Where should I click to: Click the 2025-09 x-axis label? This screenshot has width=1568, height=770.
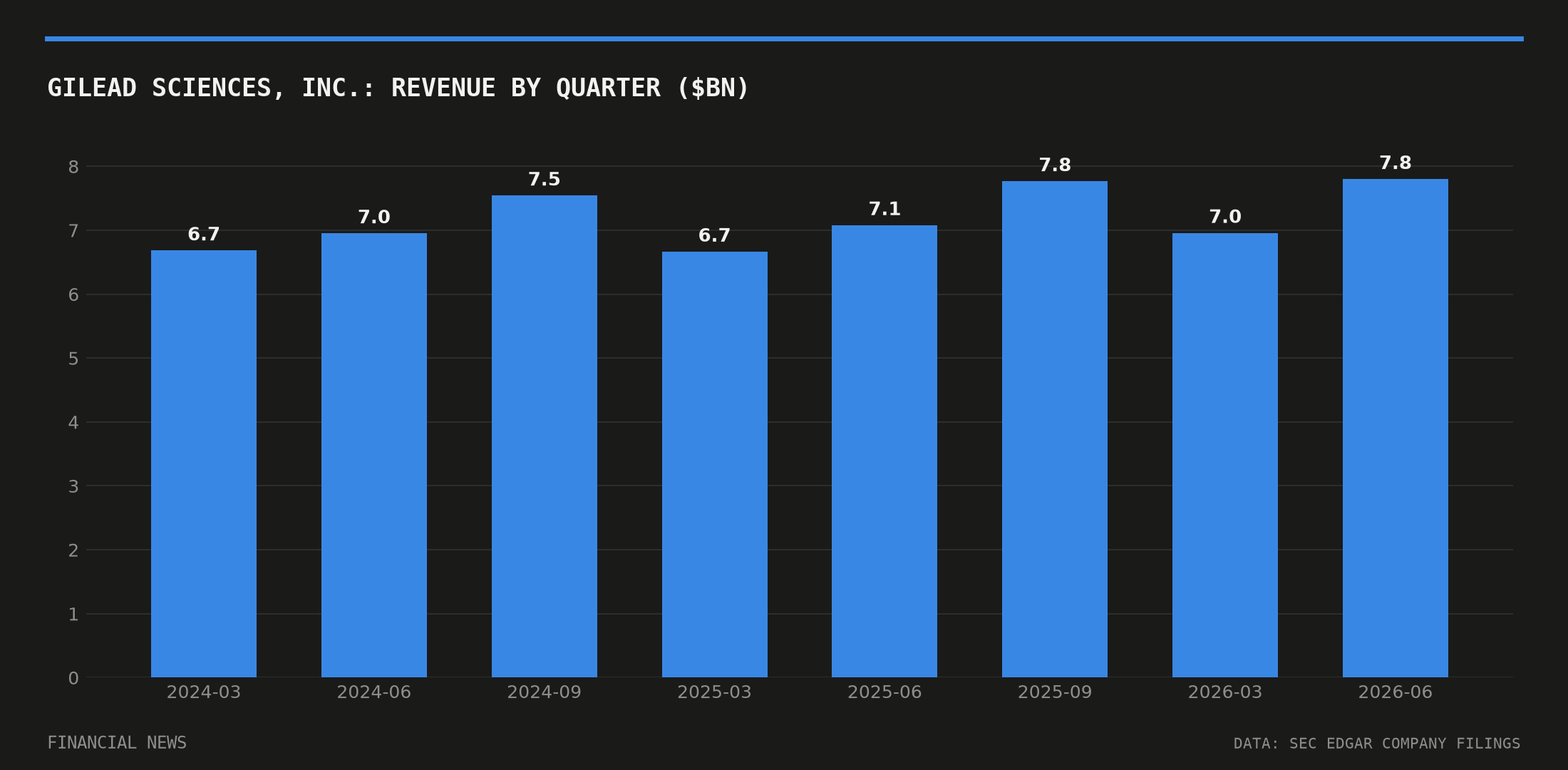[1055, 692]
